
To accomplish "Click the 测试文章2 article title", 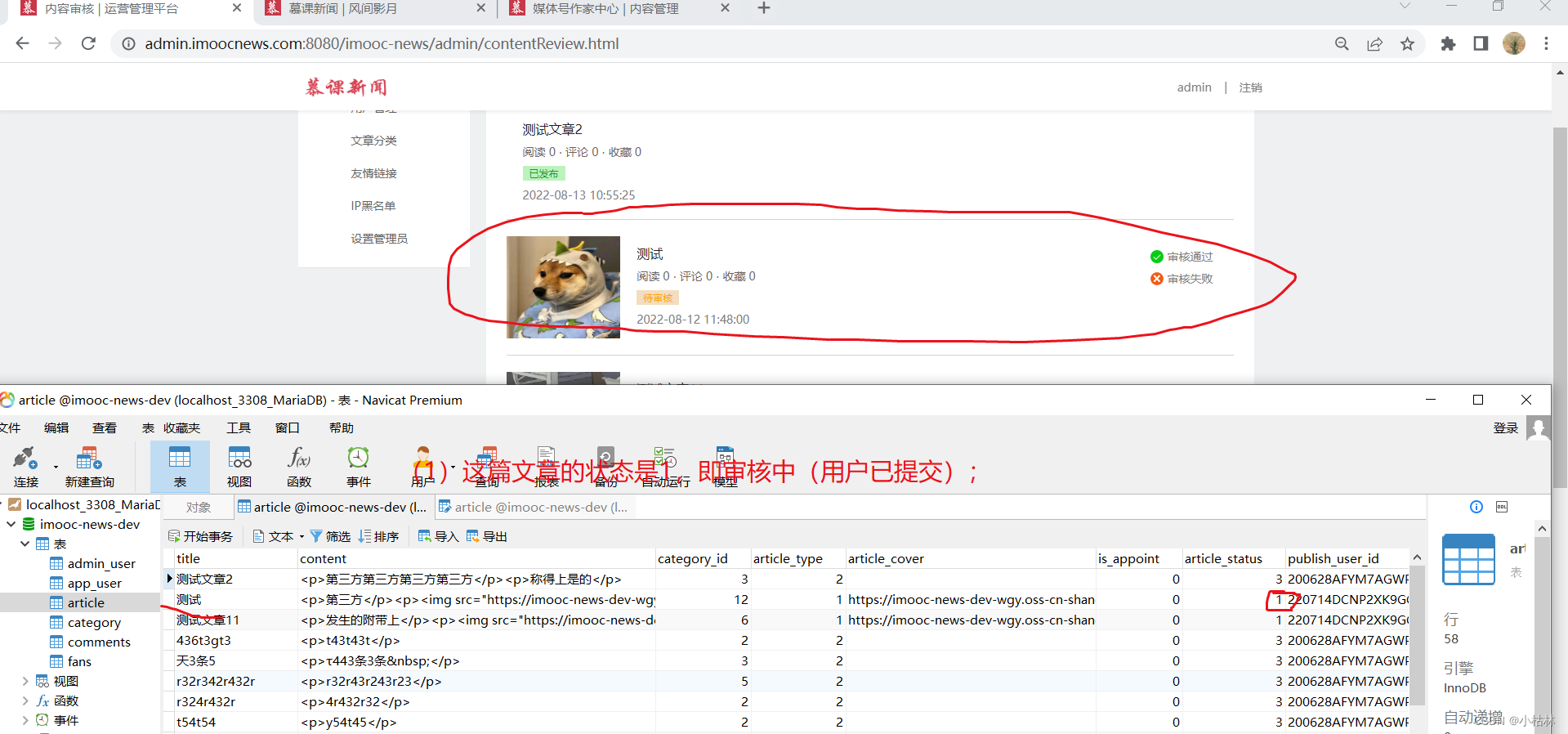I will pos(552,129).
